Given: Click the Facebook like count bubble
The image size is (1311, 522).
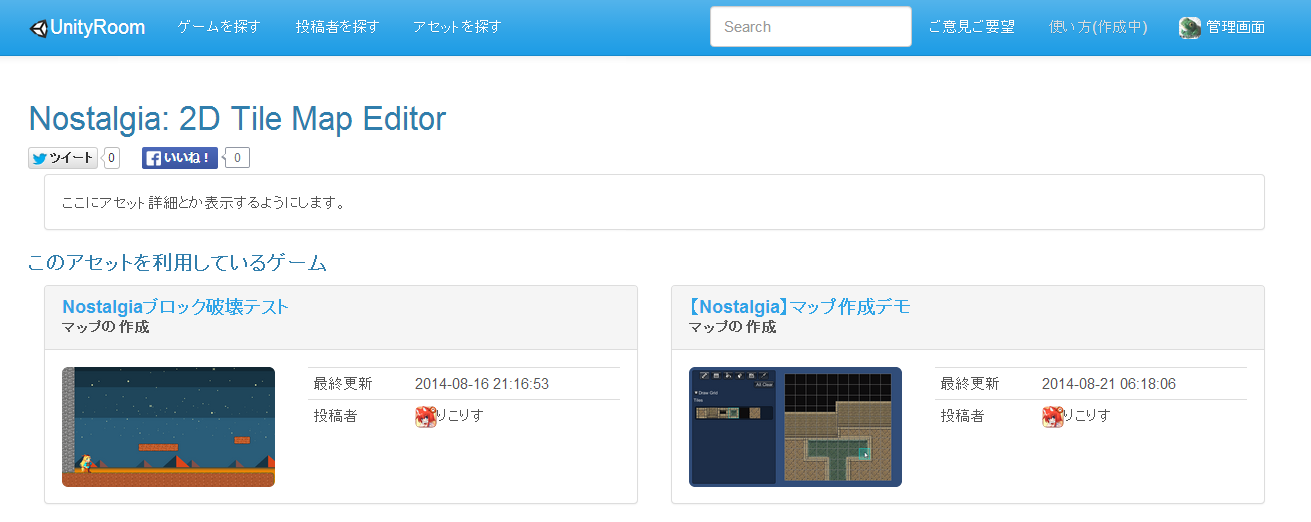Looking at the screenshot, I should point(238,158).
